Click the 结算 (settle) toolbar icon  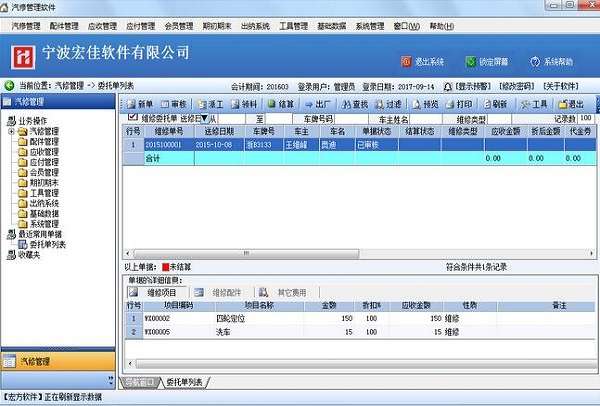pos(280,103)
